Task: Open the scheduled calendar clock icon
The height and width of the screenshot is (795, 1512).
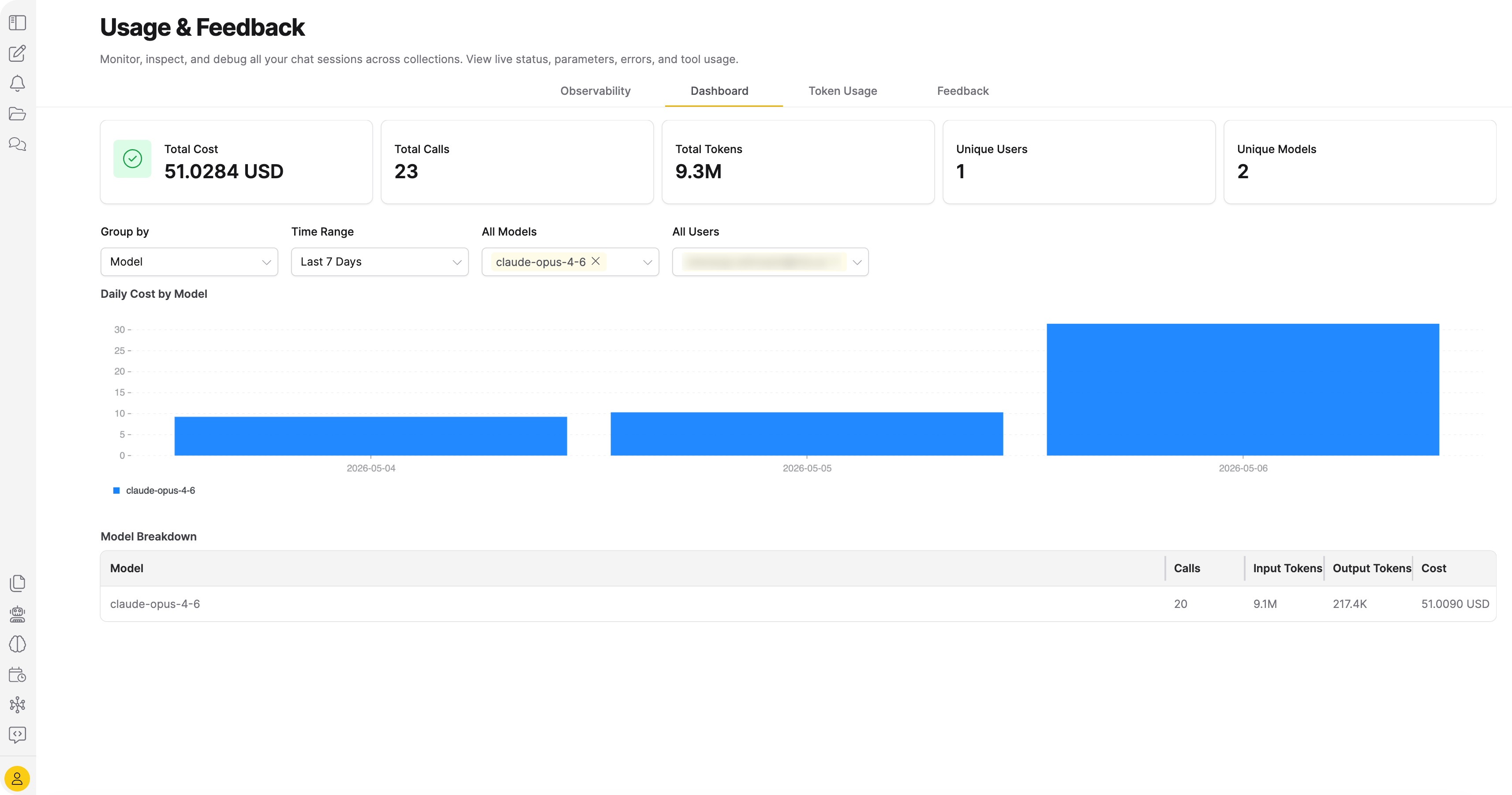Action: pyautogui.click(x=18, y=675)
